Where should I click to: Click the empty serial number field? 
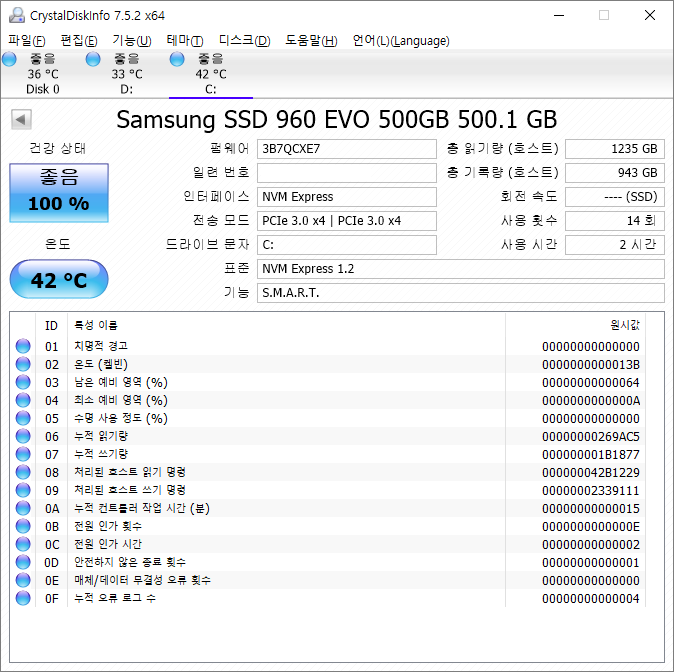click(x=347, y=173)
